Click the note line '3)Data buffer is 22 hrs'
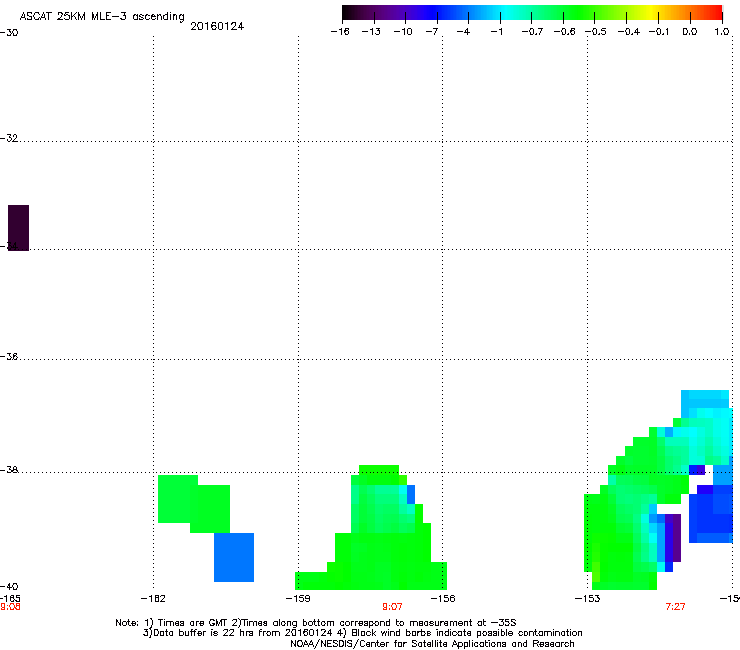This screenshot has height=650, width=740. point(362,633)
